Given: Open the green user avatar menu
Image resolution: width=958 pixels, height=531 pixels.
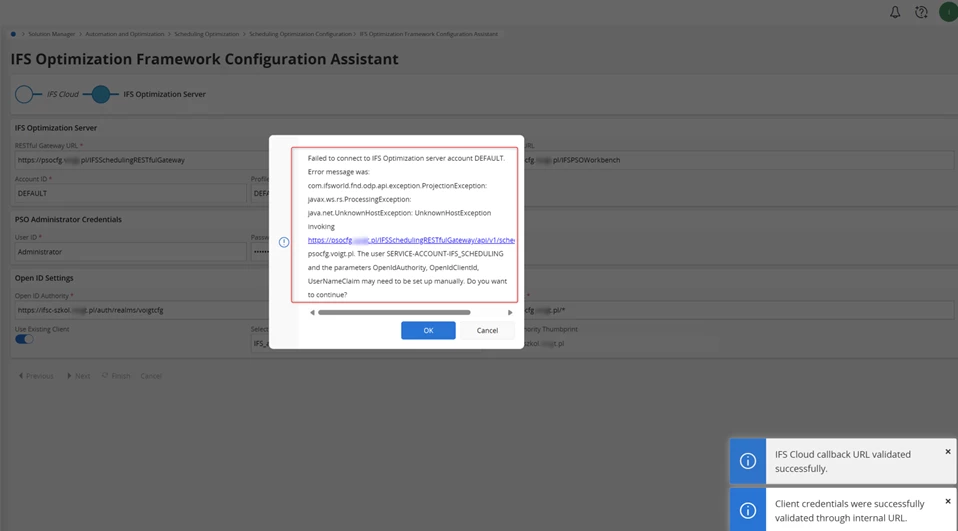Looking at the screenshot, I should coord(948,12).
